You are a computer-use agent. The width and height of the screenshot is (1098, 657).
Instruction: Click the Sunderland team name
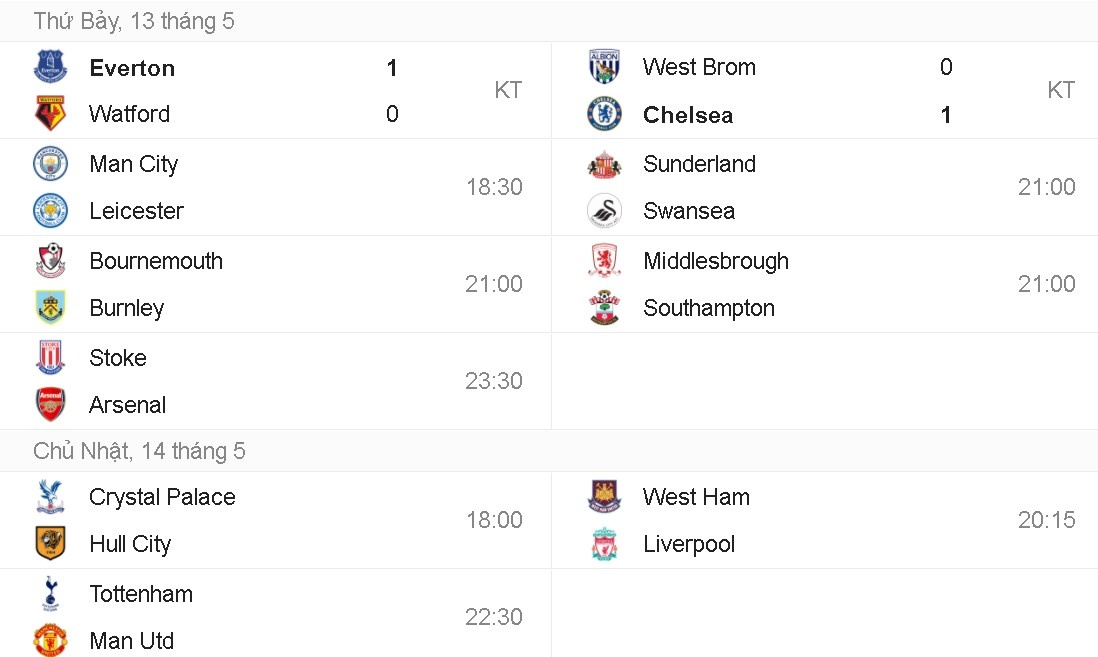tap(699, 164)
